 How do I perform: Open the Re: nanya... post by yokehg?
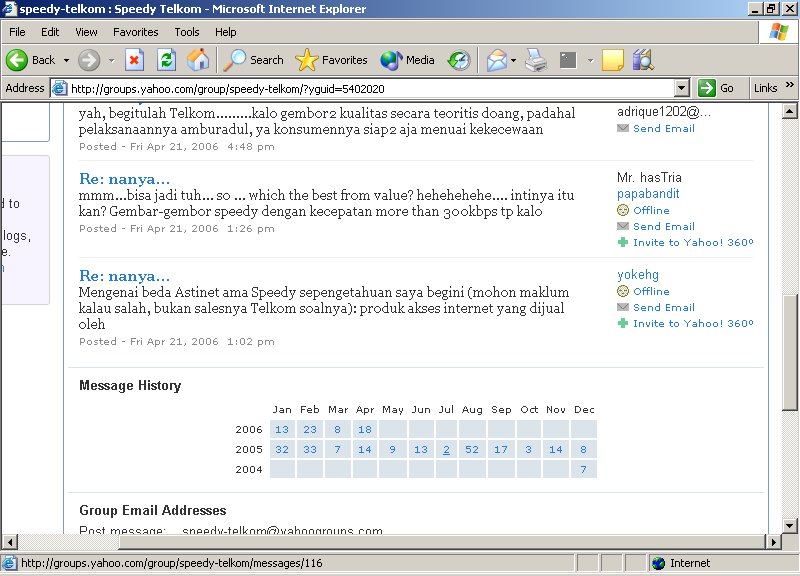point(124,276)
